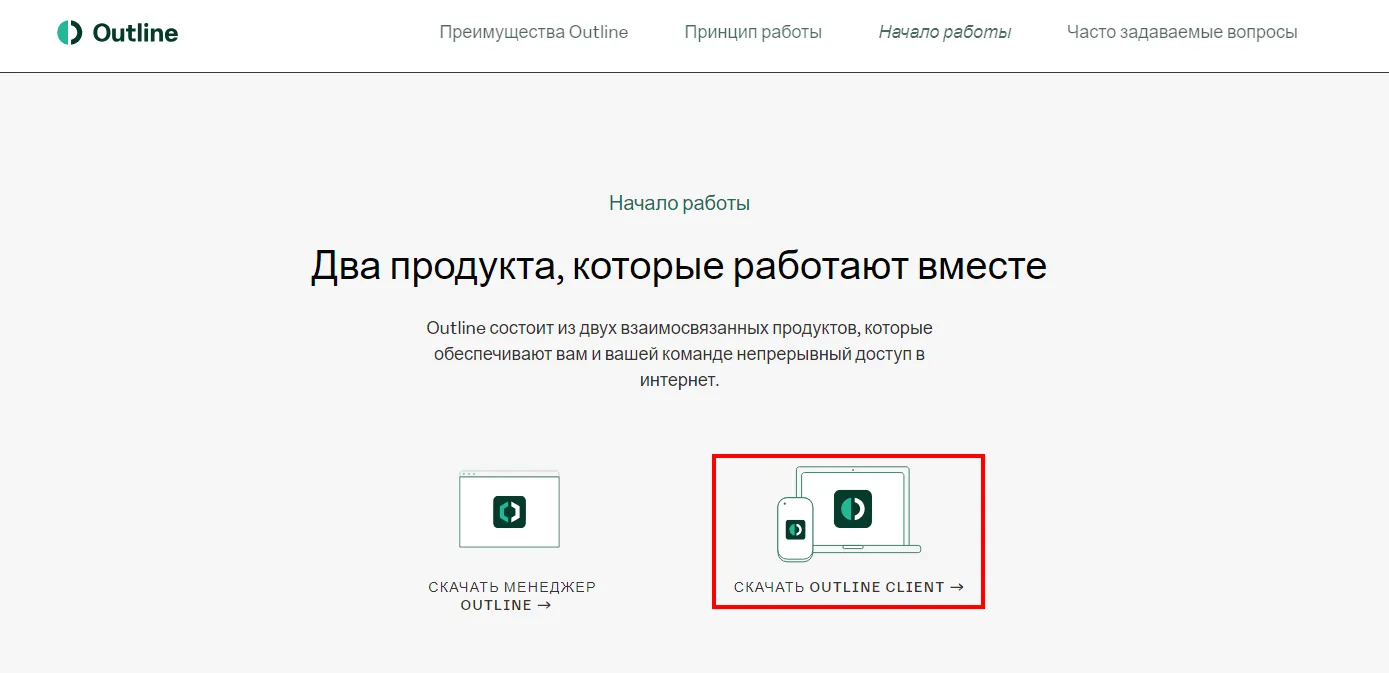The image size is (1389, 673).
Task: Click the Outline Client devices illustration
Action: (x=849, y=514)
